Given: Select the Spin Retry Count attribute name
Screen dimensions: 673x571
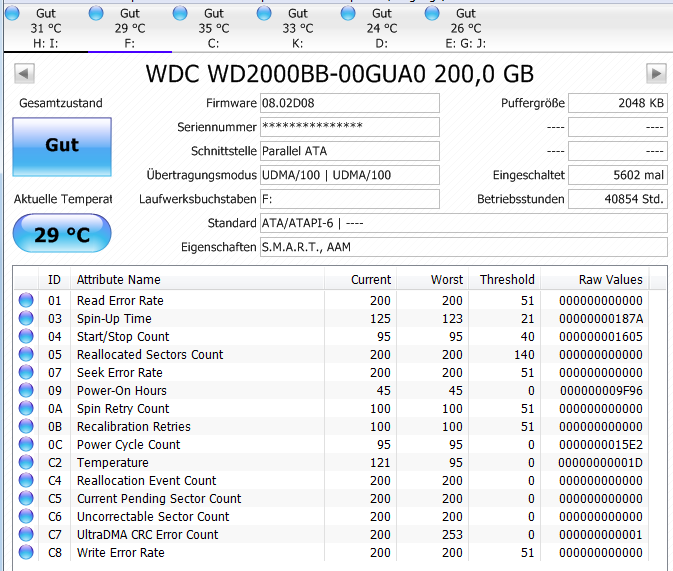Looking at the screenshot, I should [x=123, y=409].
